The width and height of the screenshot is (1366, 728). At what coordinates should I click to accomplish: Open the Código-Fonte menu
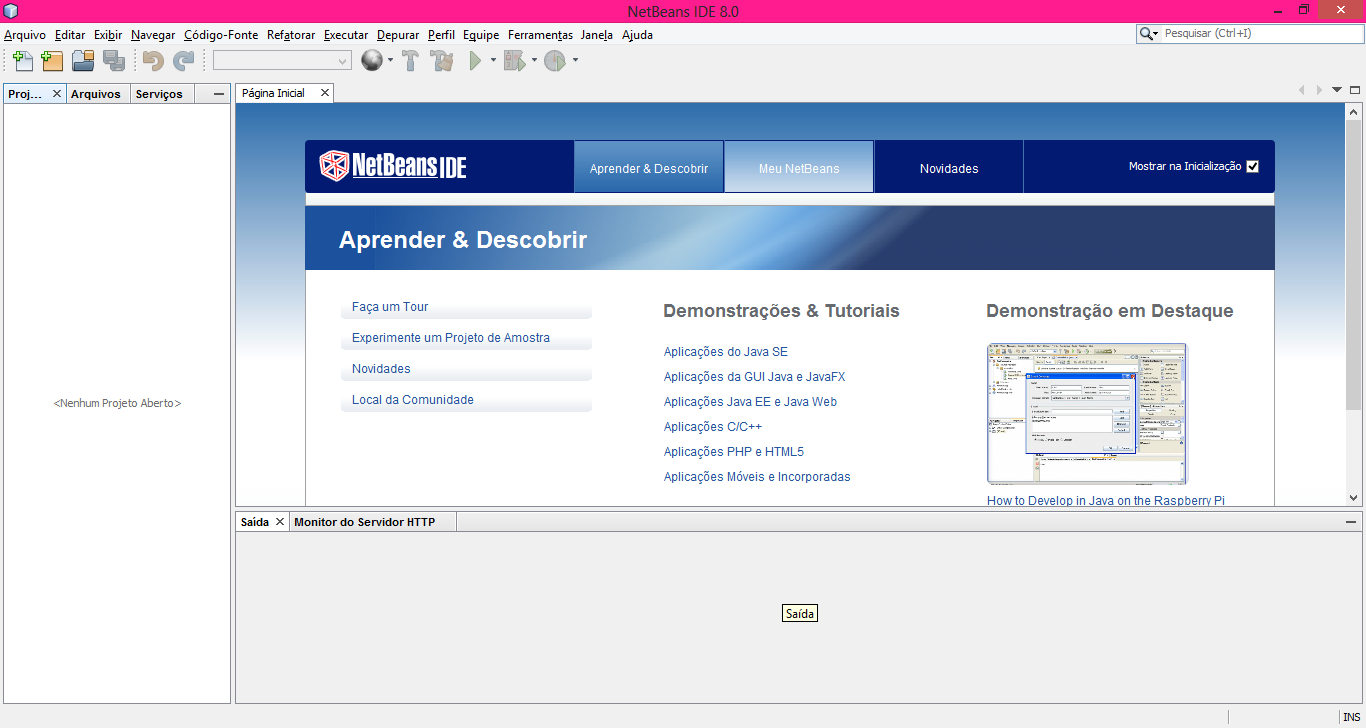click(x=221, y=35)
